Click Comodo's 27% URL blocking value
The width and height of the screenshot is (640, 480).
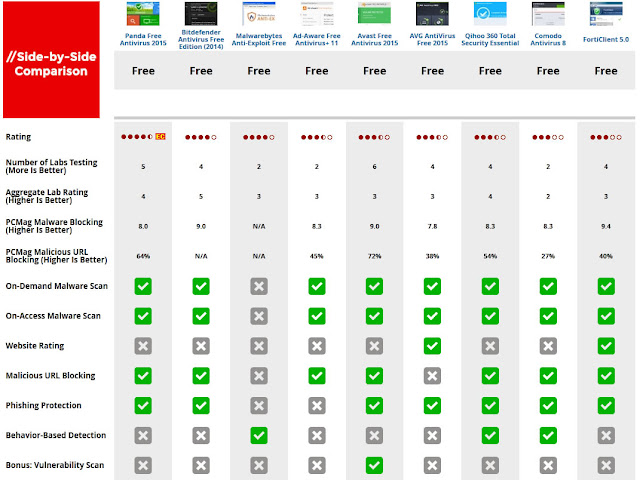pos(548,256)
